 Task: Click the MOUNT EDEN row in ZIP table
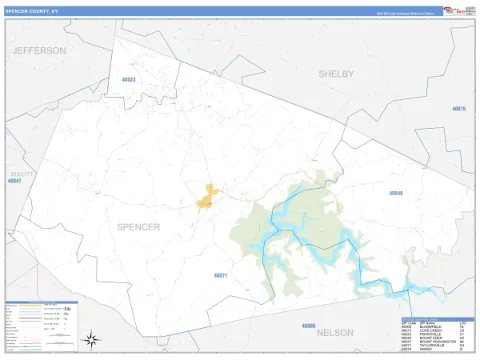coord(433,338)
